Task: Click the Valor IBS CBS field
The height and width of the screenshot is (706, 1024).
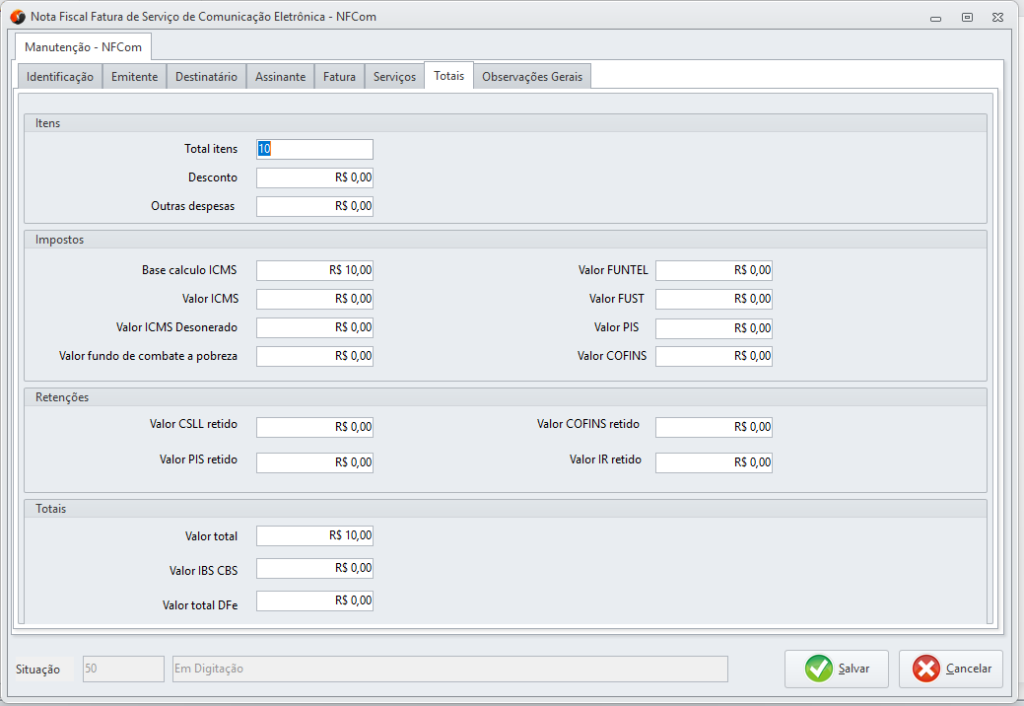Action: (314, 569)
